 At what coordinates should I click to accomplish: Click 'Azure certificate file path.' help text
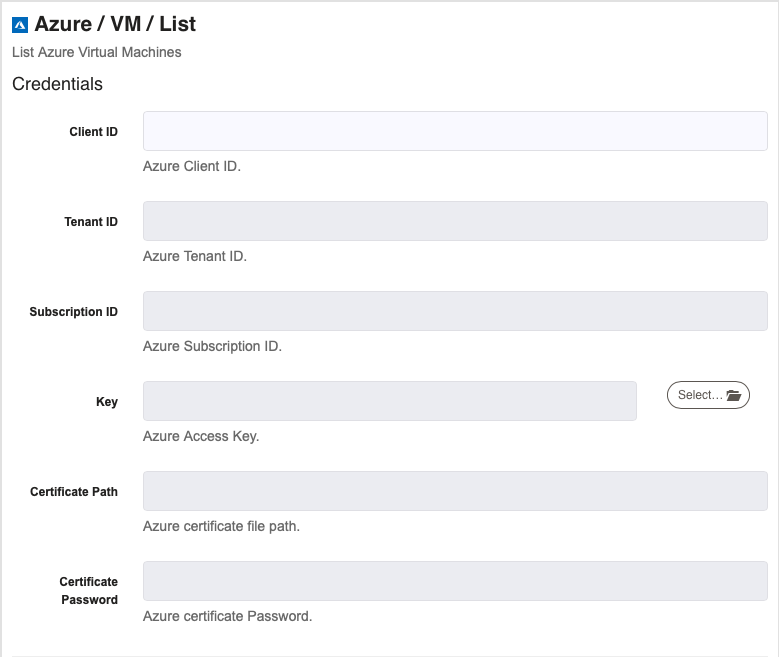[222, 526]
